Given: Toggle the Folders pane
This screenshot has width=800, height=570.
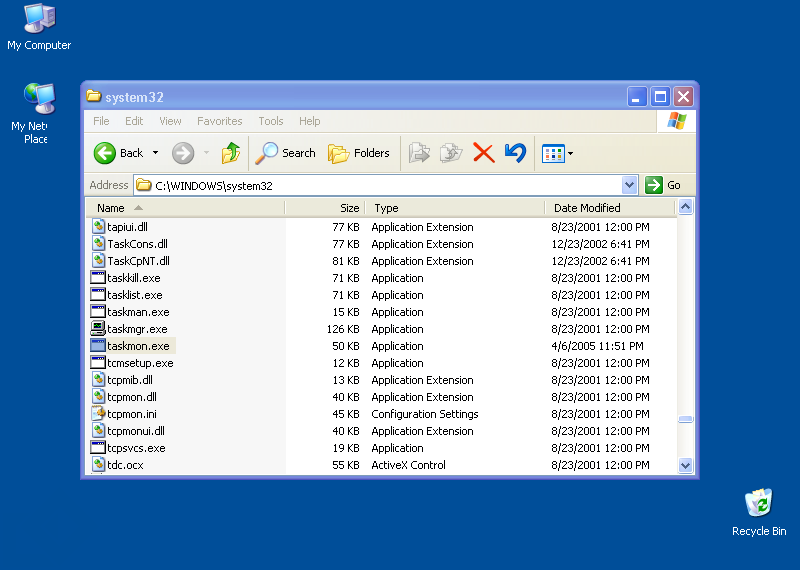Looking at the screenshot, I should tap(358, 153).
